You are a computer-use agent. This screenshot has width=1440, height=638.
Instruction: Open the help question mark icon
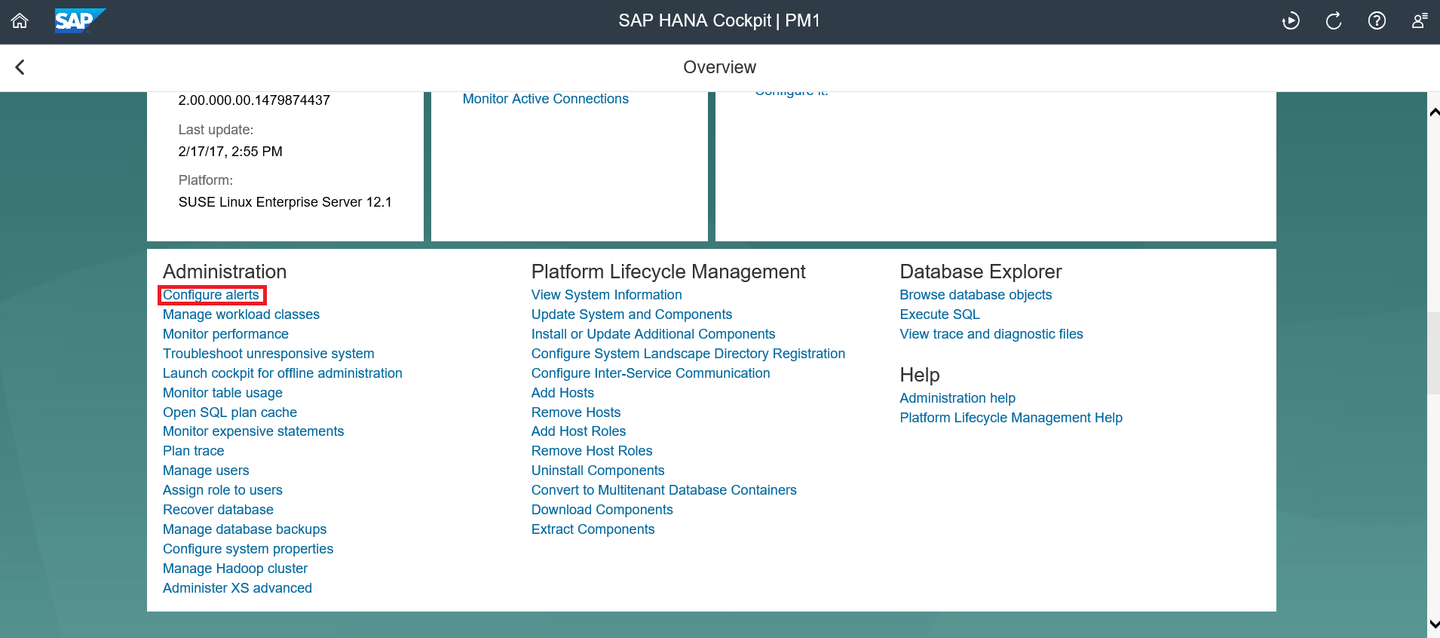click(1377, 21)
